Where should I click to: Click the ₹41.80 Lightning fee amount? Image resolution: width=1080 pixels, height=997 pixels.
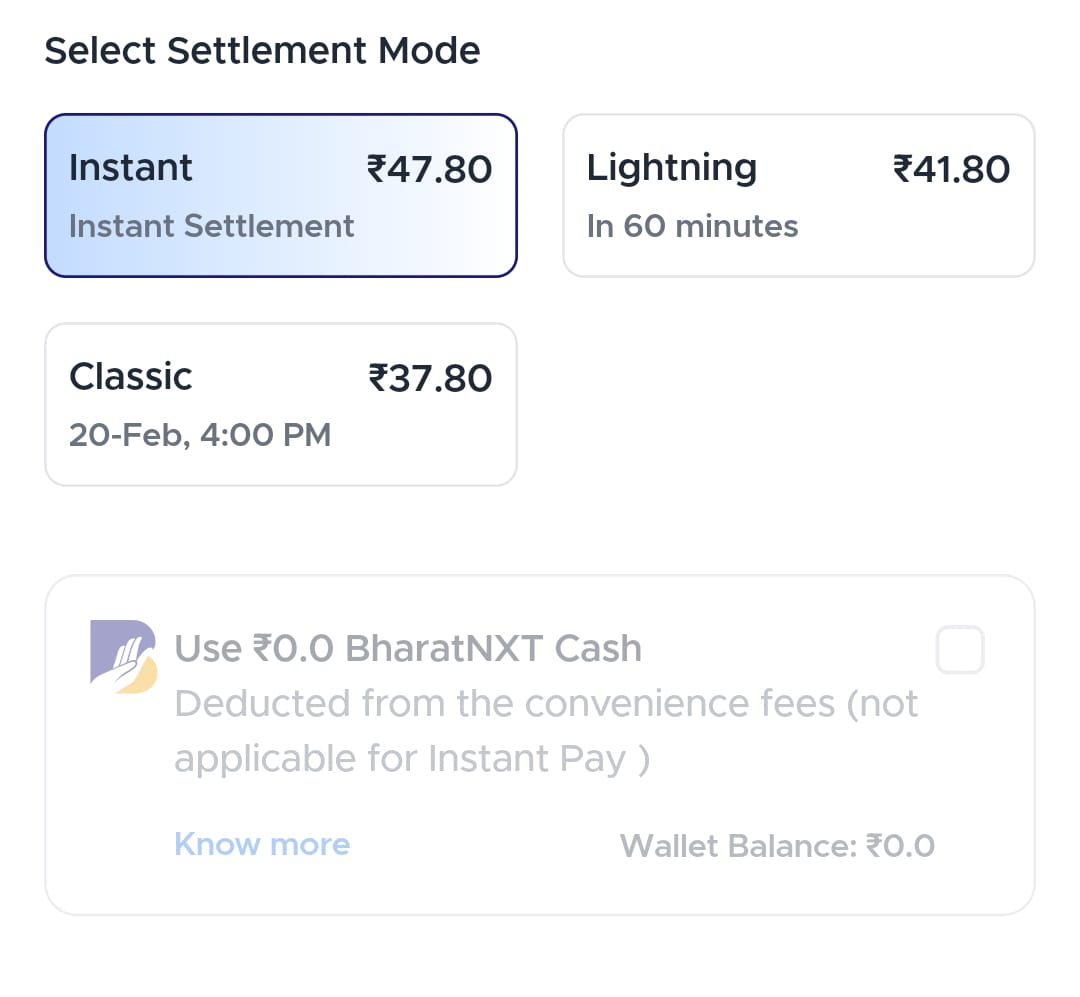pos(951,169)
